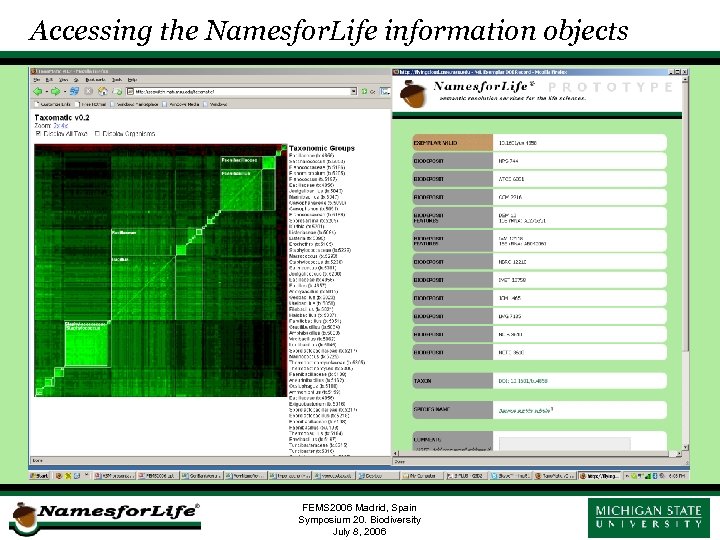
Task: Open the Go menu
Action: pos(76,80)
